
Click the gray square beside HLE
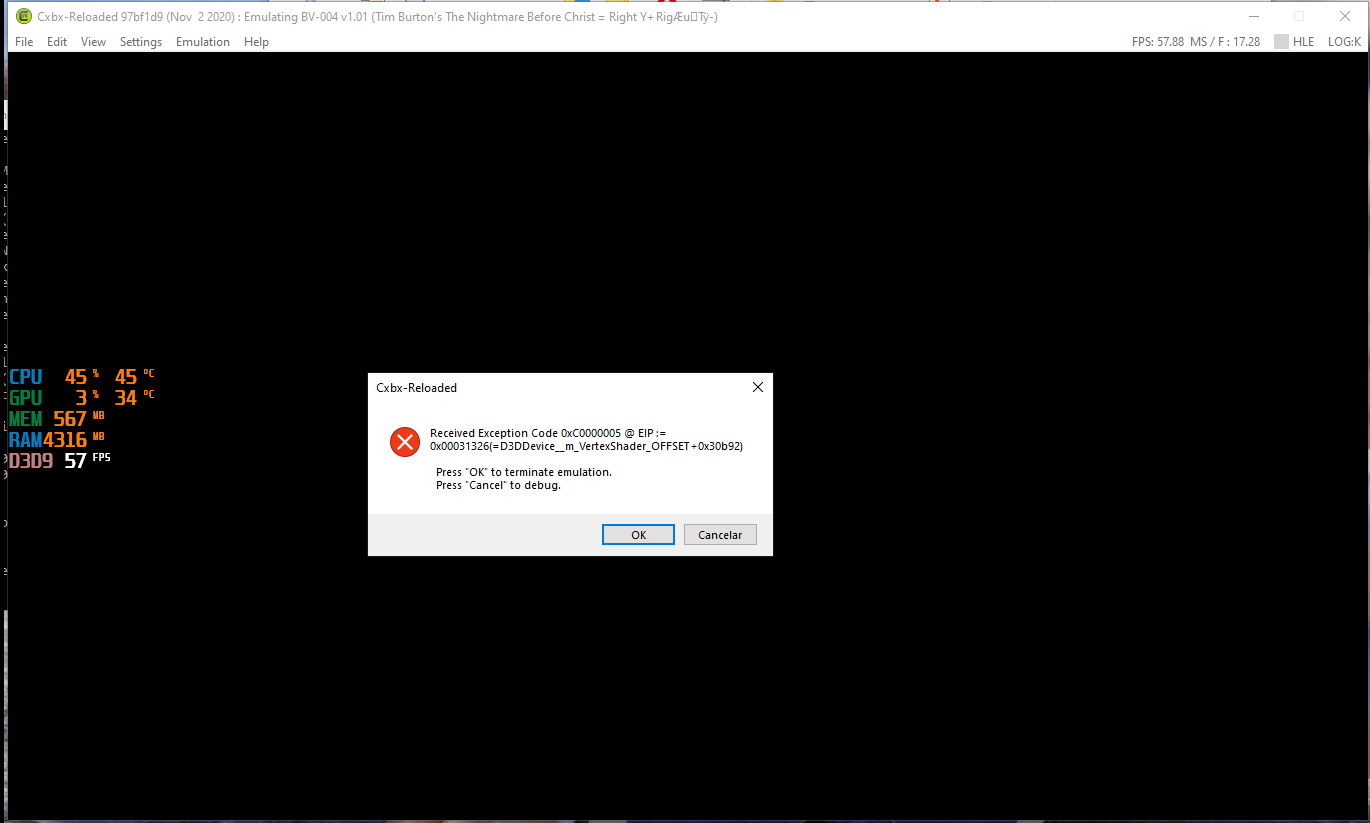(x=1281, y=42)
